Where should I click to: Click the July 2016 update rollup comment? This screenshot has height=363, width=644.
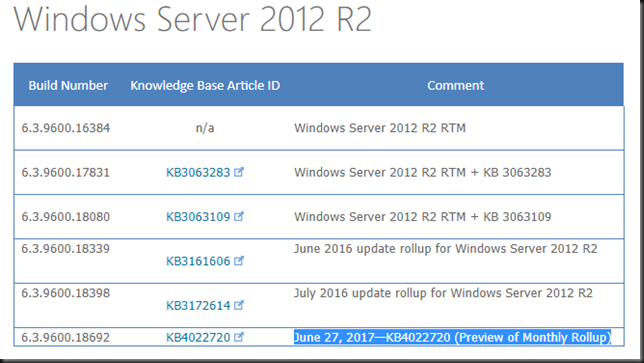click(x=444, y=293)
